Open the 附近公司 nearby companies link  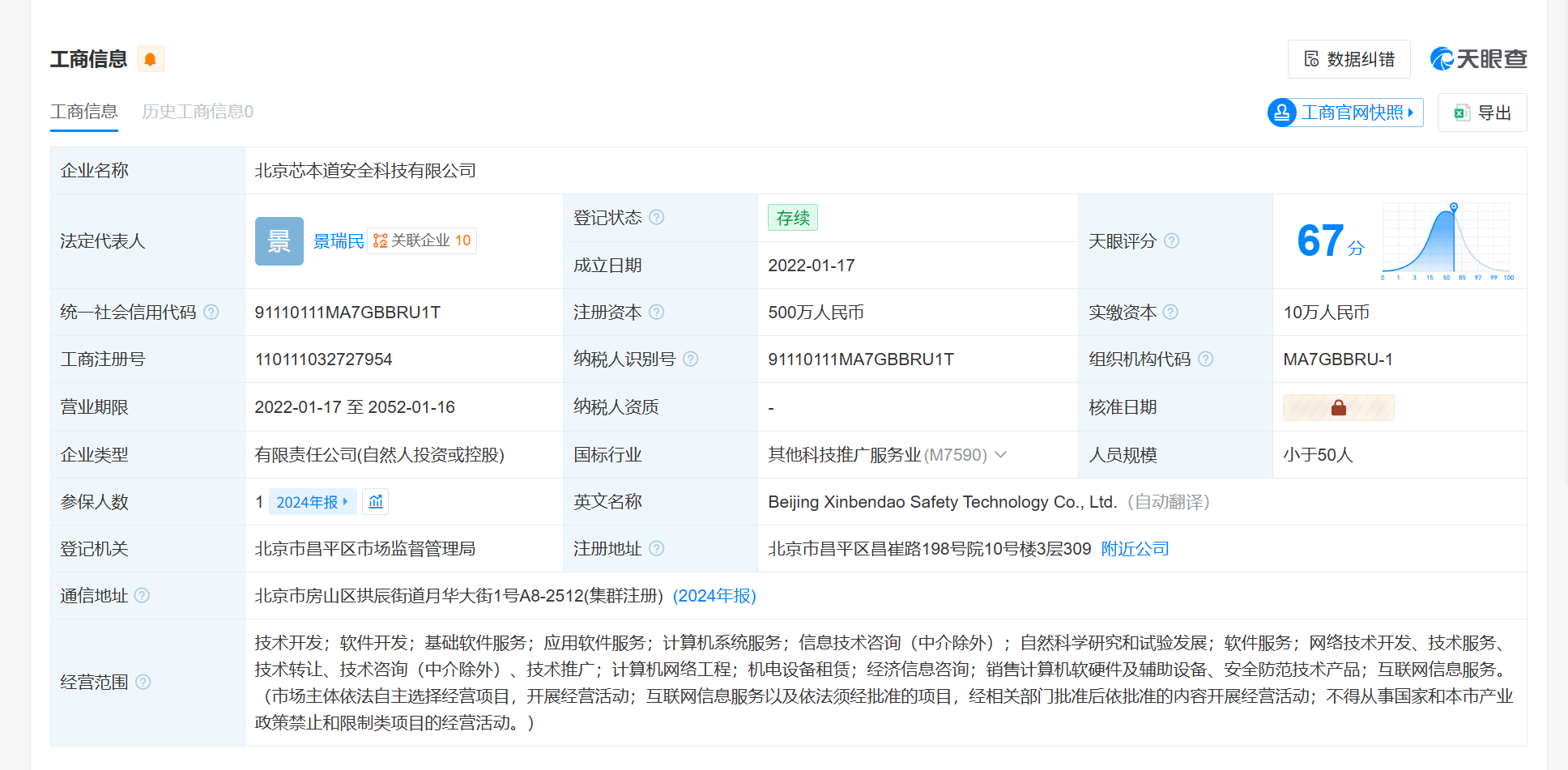(1135, 549)
